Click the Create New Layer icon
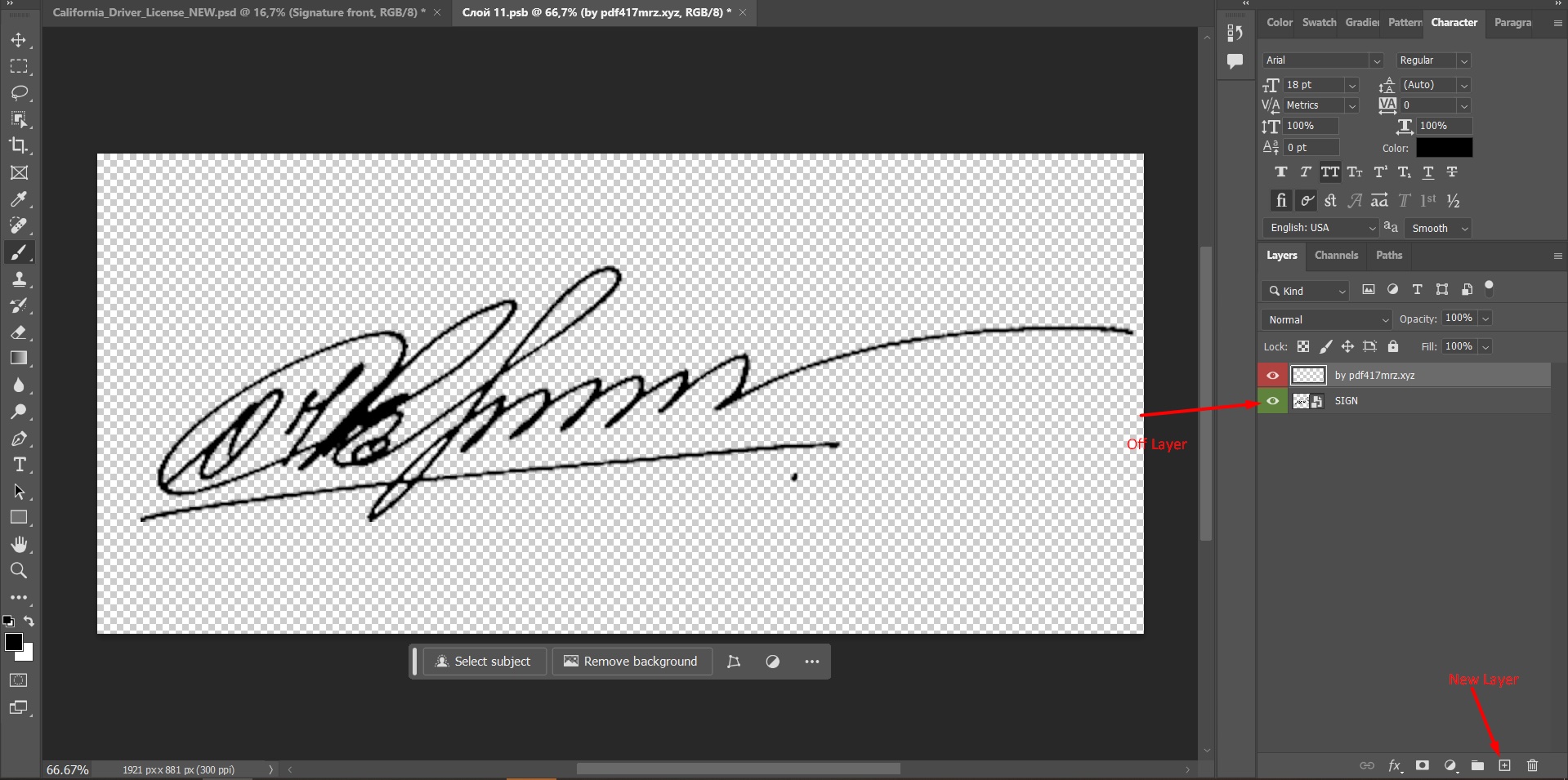 pos(1504,766)
